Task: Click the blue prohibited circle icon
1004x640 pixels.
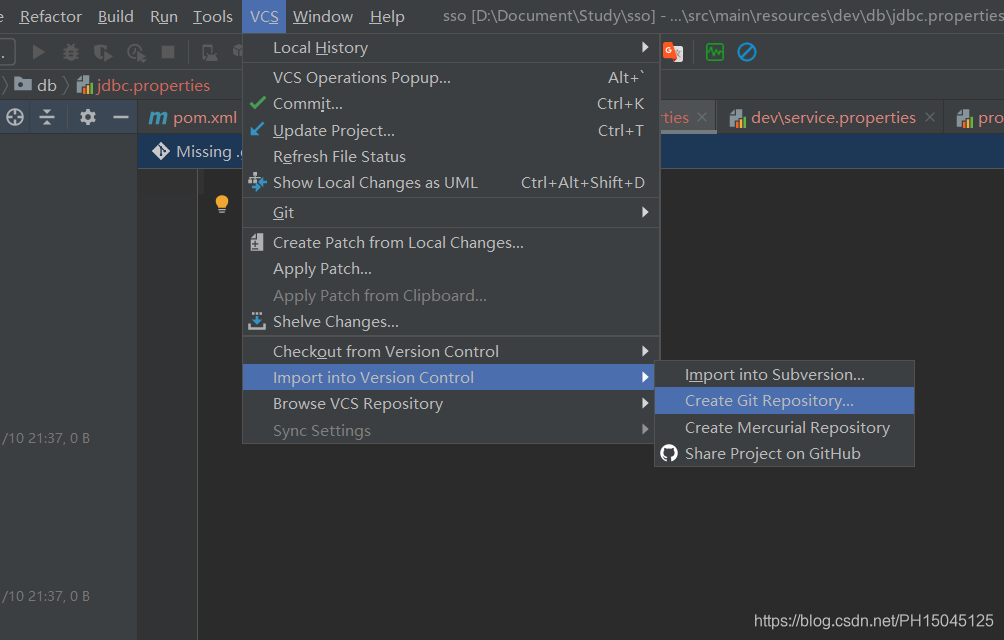Action: pos(747,52)
